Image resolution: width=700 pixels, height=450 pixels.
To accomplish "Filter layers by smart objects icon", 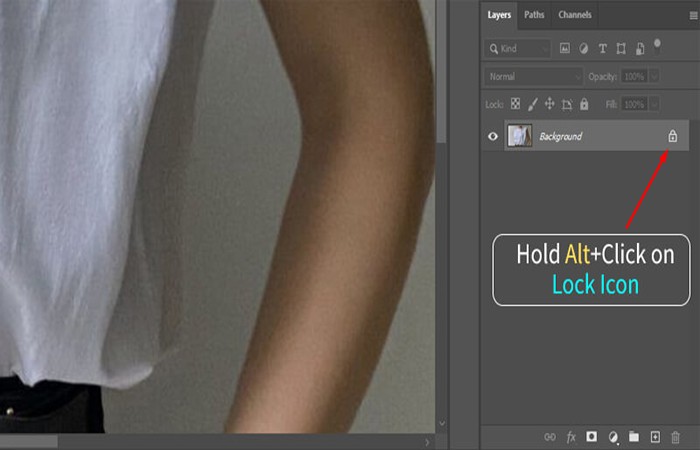I will point(640,49).
